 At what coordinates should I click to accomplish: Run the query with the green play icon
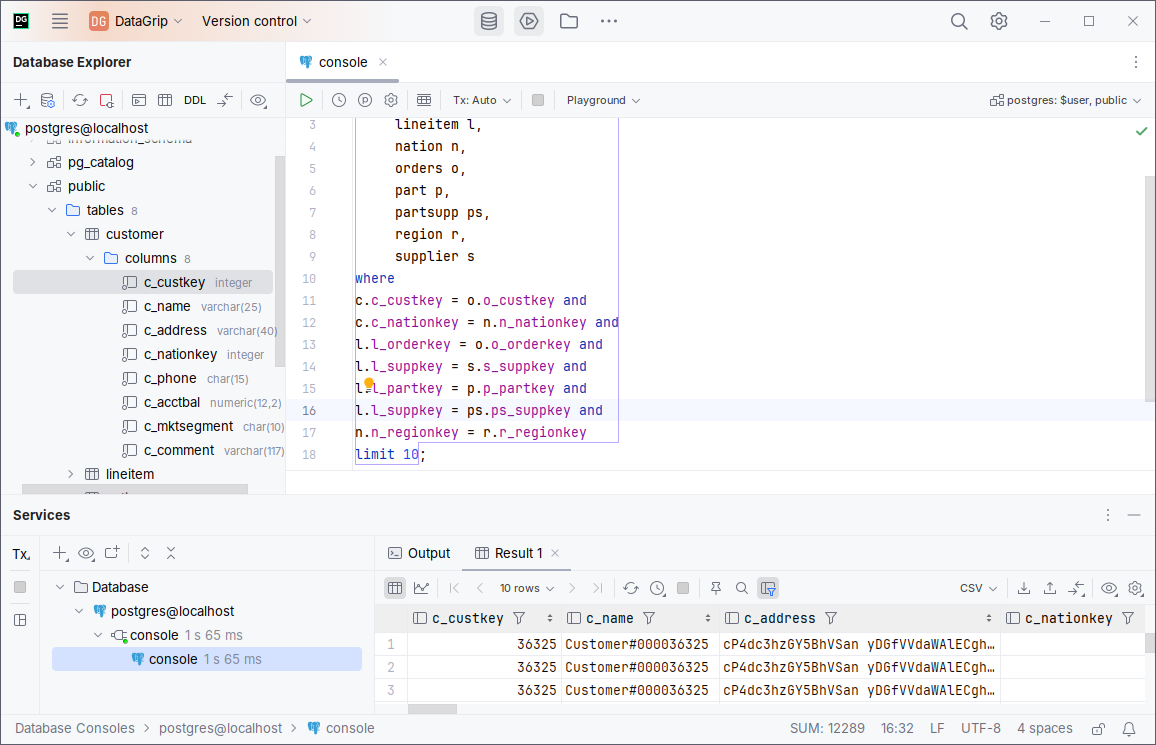pyautogui.click(x=306, y=100)
